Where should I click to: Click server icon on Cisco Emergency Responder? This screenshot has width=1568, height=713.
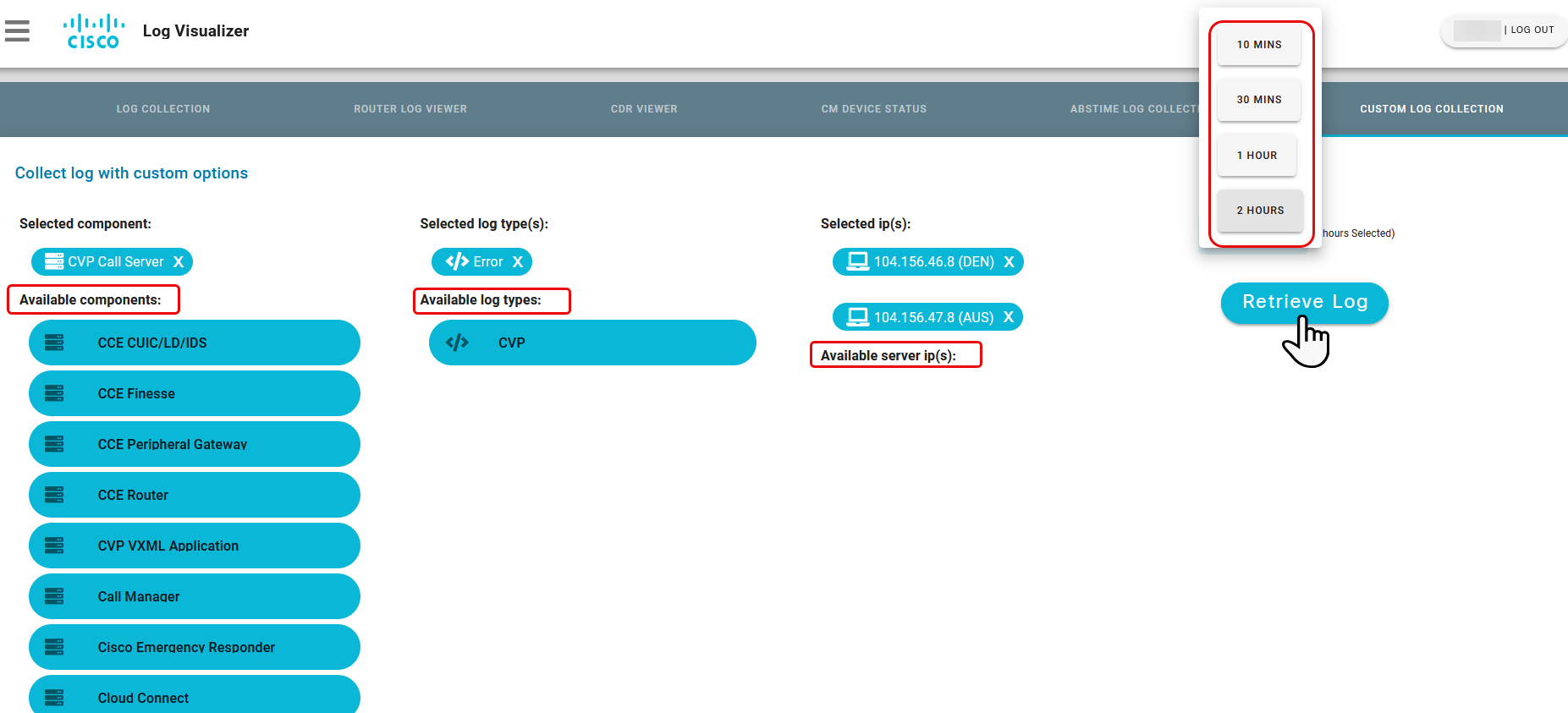pos(54,647)
